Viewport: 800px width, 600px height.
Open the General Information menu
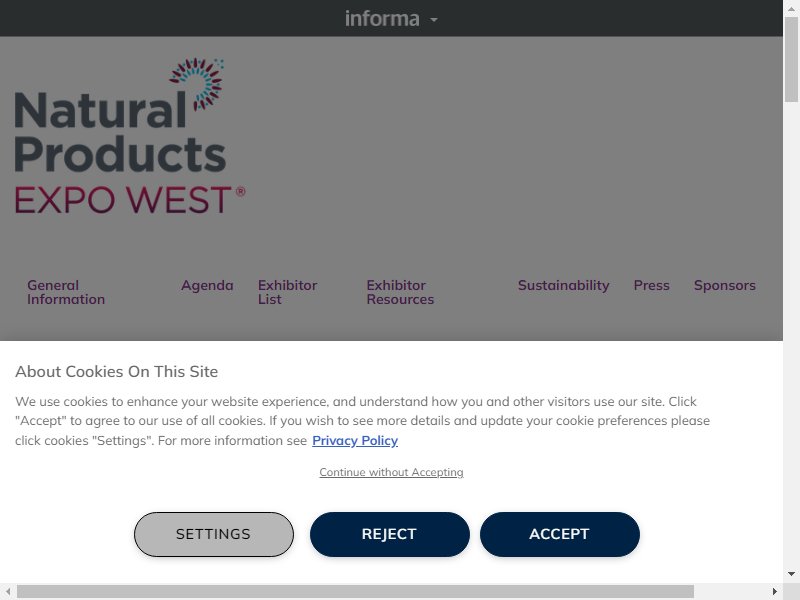(x=66, y=292)
